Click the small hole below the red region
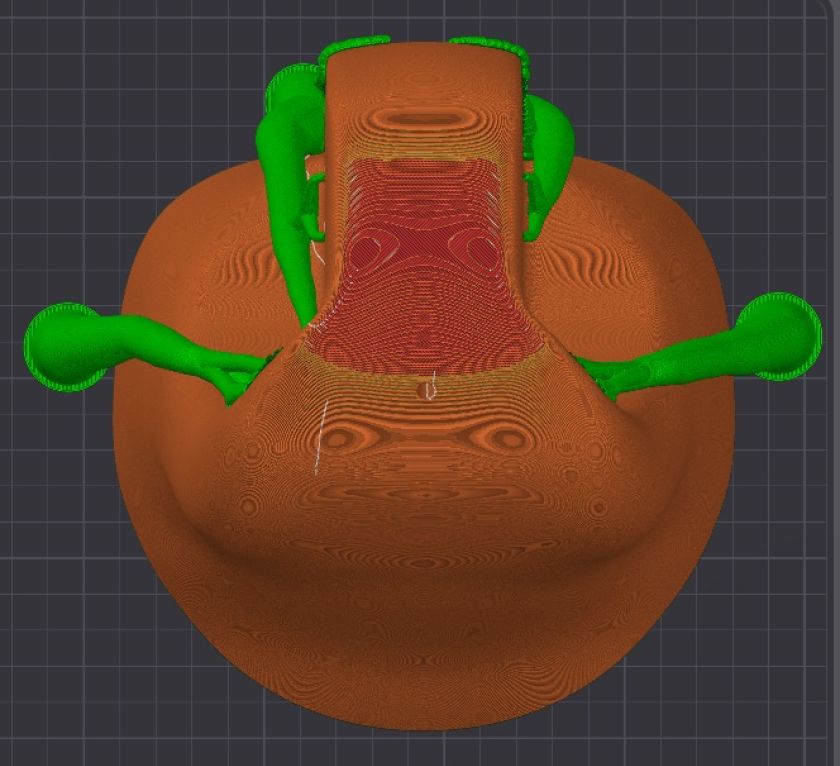This screenshot has height=766, width=840. coord(417,381)
